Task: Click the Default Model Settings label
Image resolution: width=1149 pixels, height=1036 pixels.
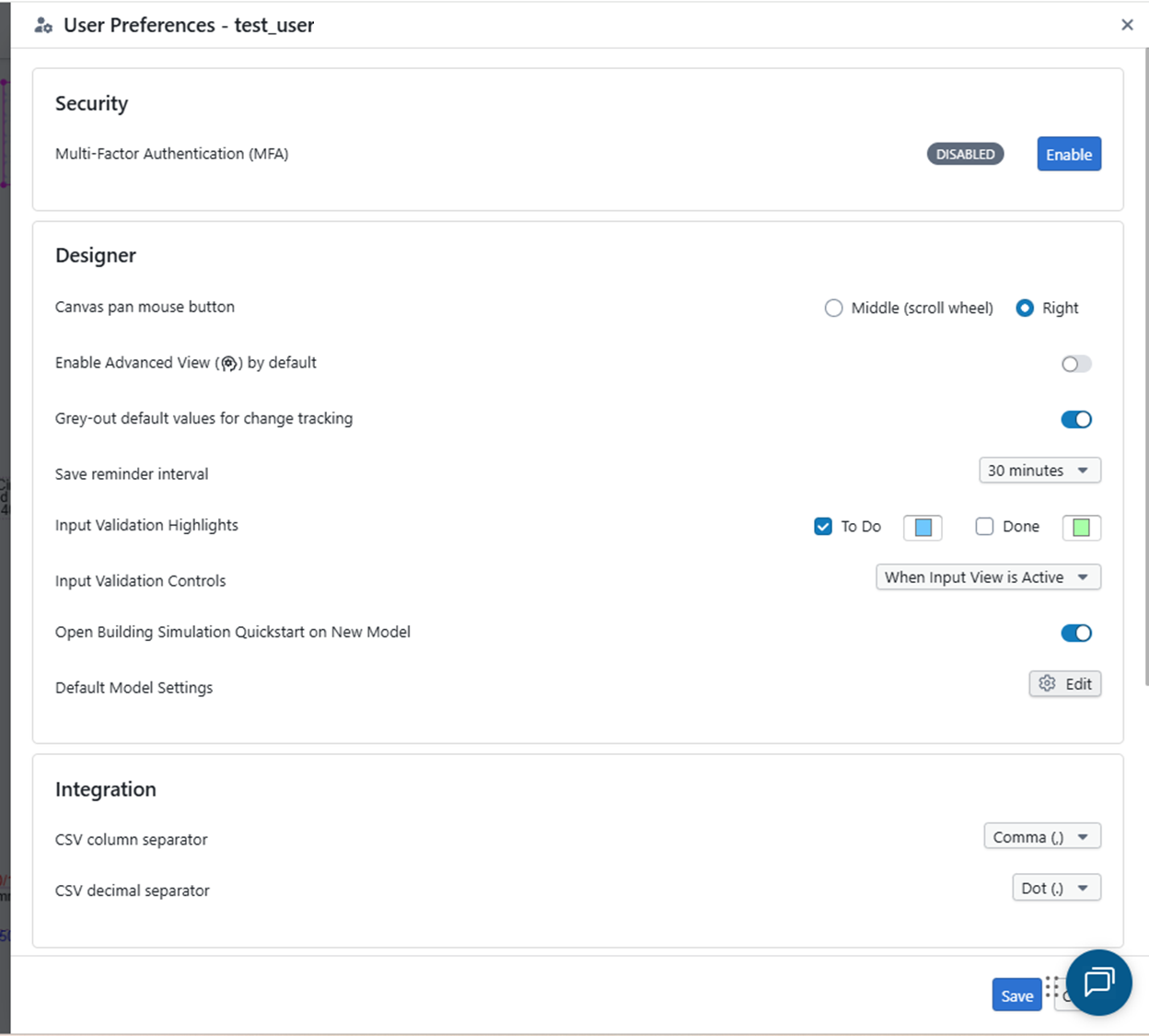Action: coord(133,688)
